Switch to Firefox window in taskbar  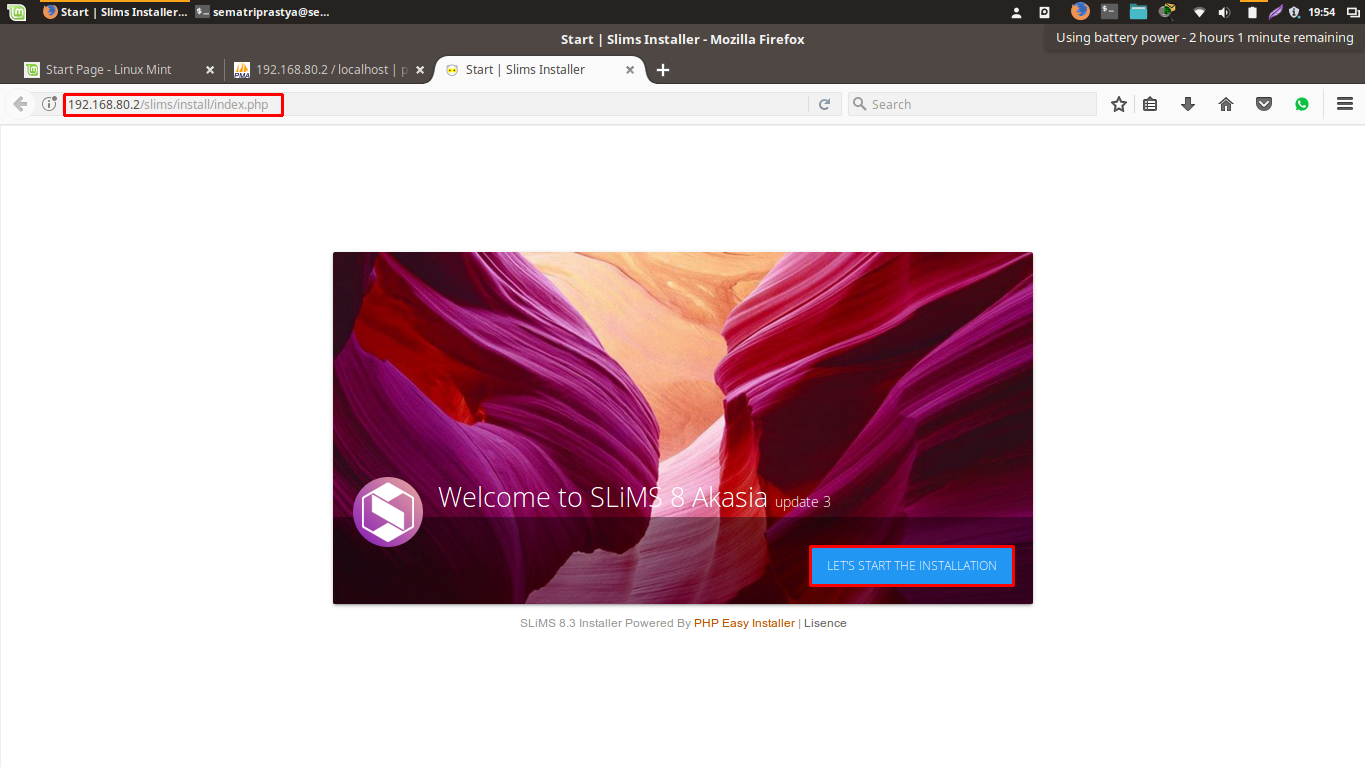[x=115, y=12]
